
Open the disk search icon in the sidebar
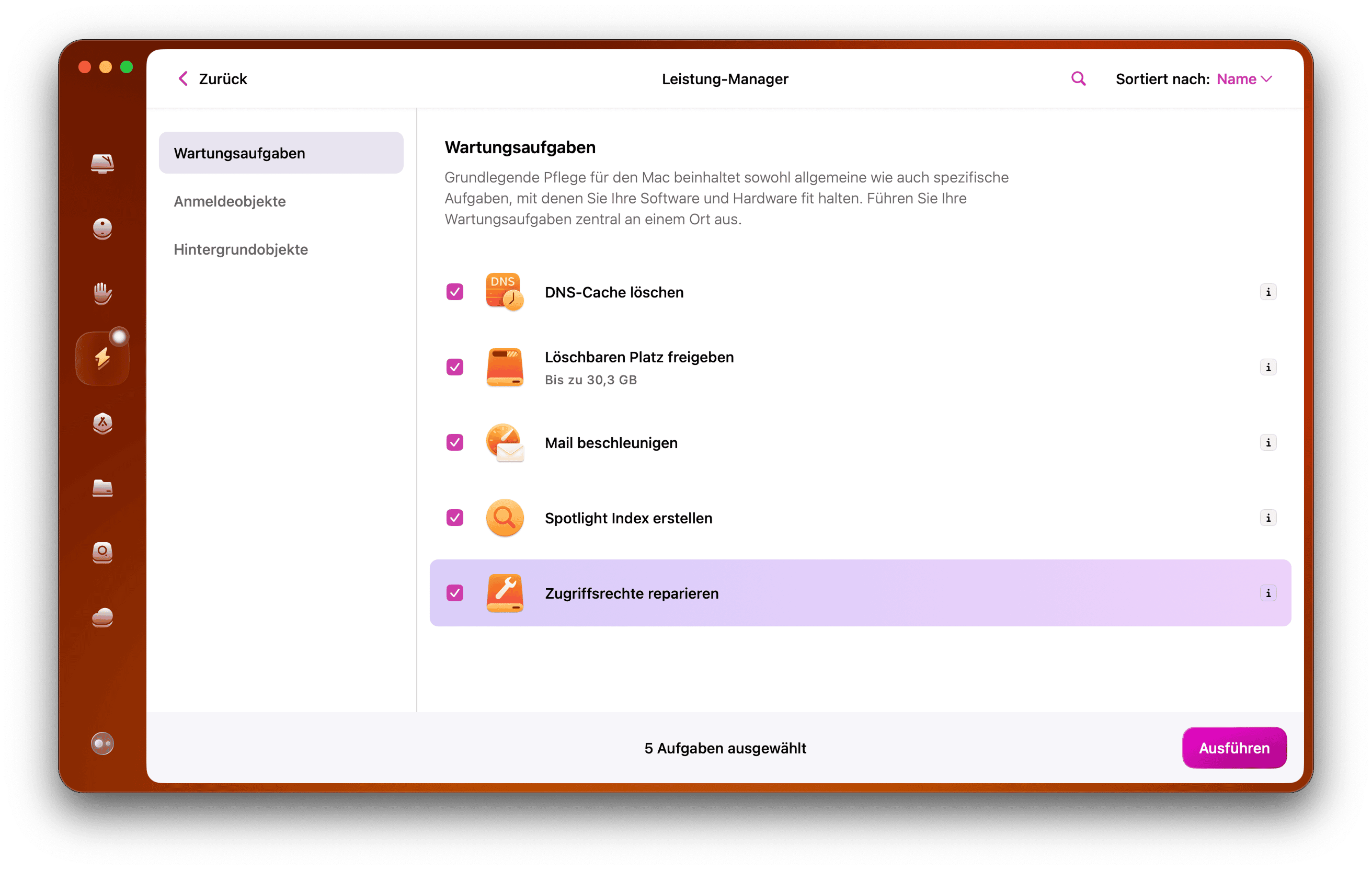[x=102, y=553]
